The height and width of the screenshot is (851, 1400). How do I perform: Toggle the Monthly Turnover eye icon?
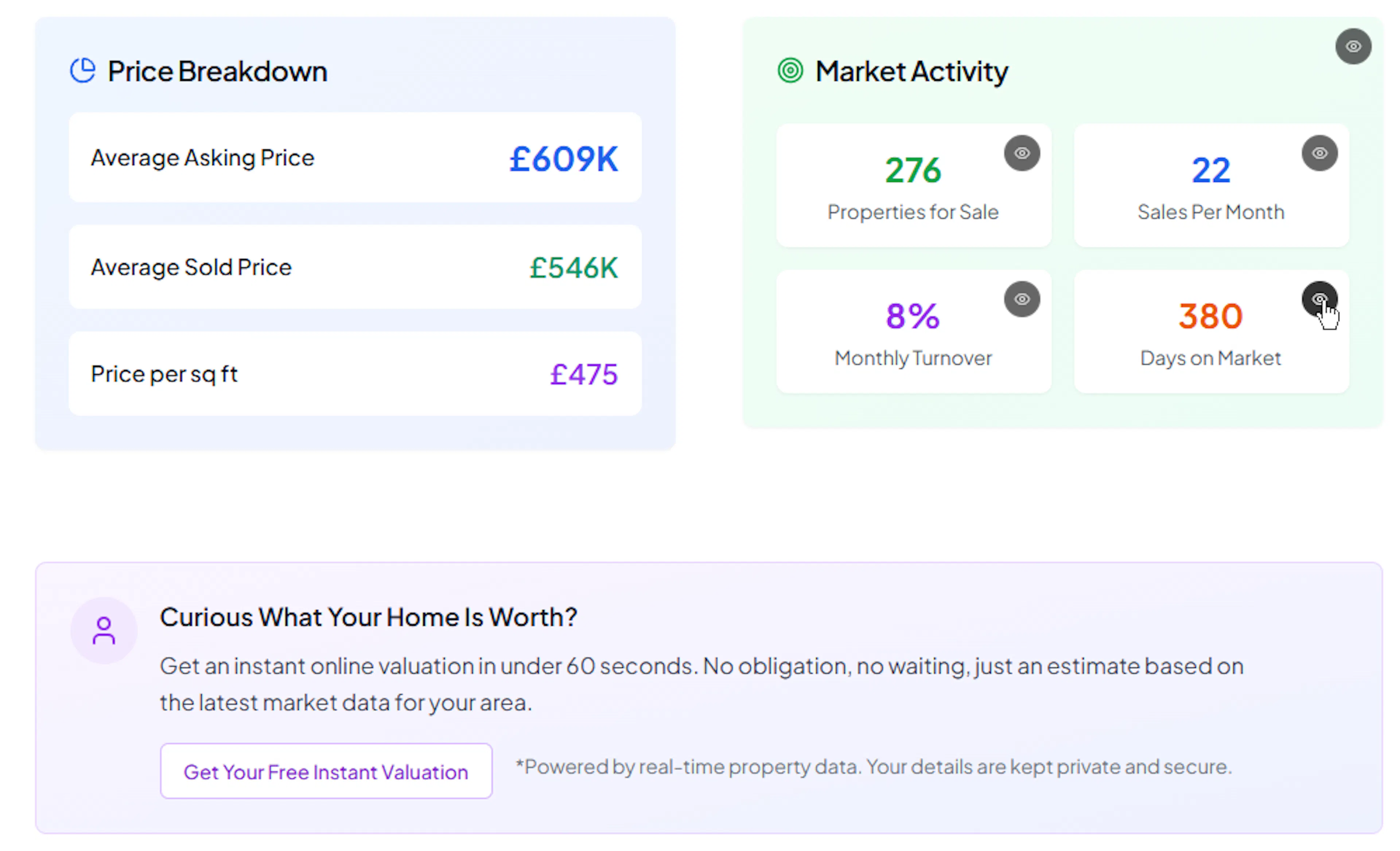pyautogui.click(x=1022, y=299)
